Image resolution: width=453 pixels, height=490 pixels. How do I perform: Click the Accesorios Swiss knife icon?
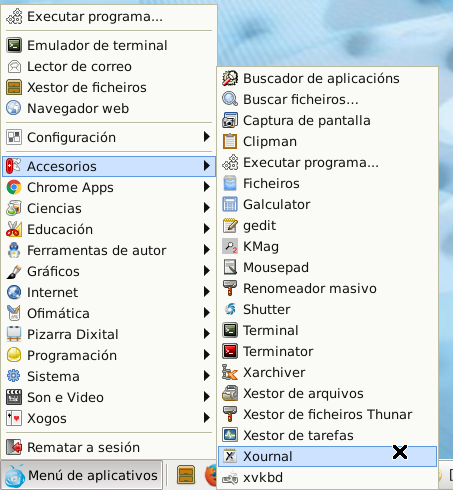click(14, 166)
